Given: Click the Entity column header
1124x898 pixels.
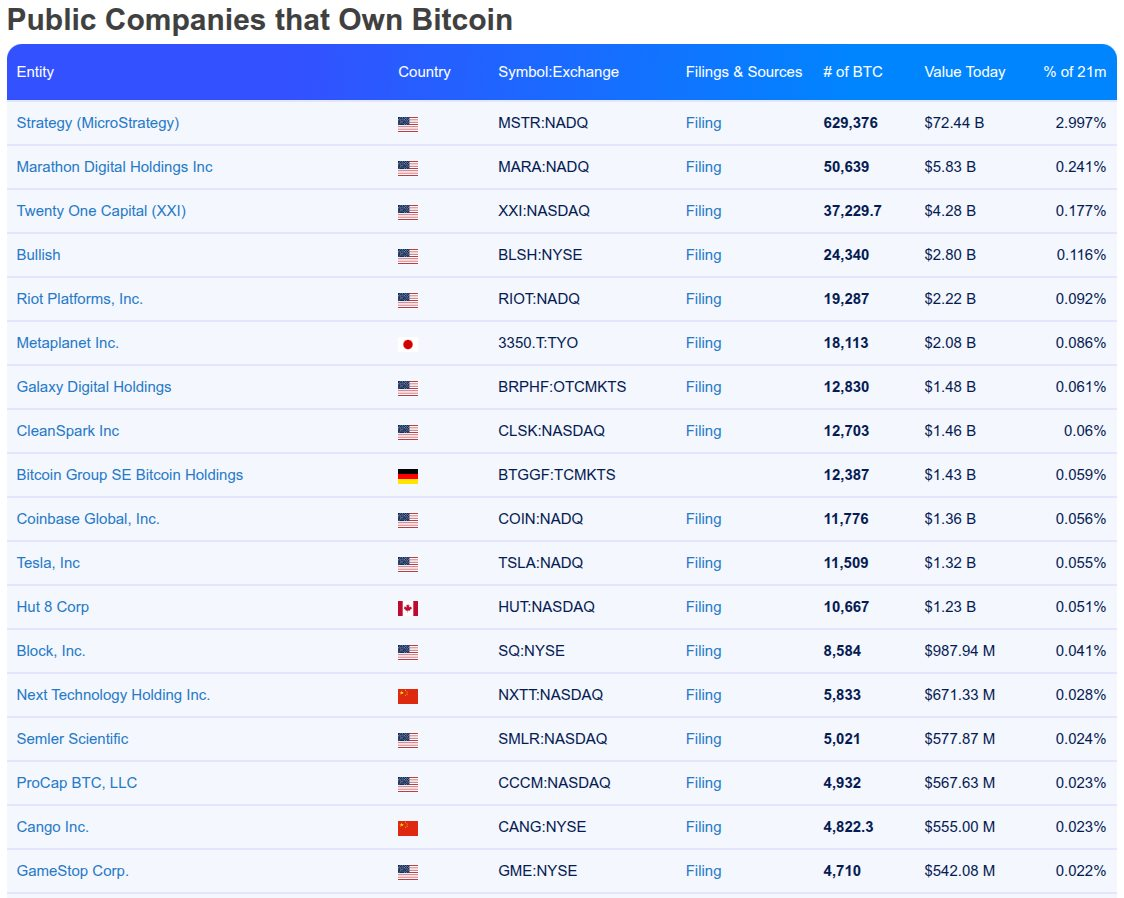Looking at the screenshot, I should point(35,72).
